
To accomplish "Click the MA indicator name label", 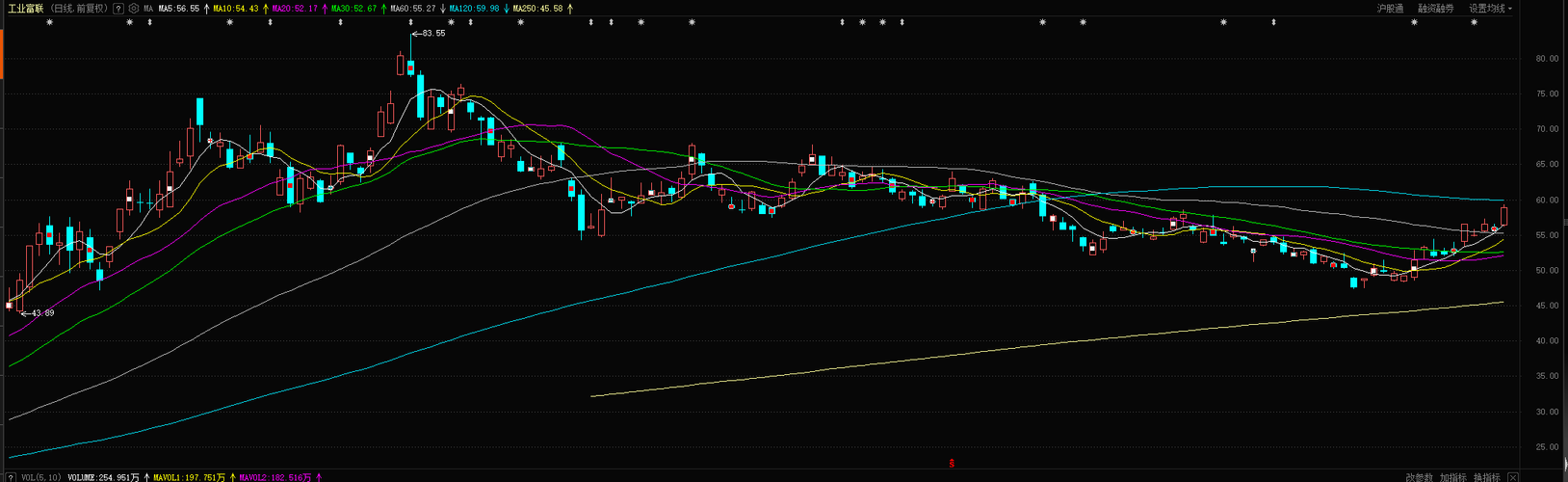I will [148, 8].
